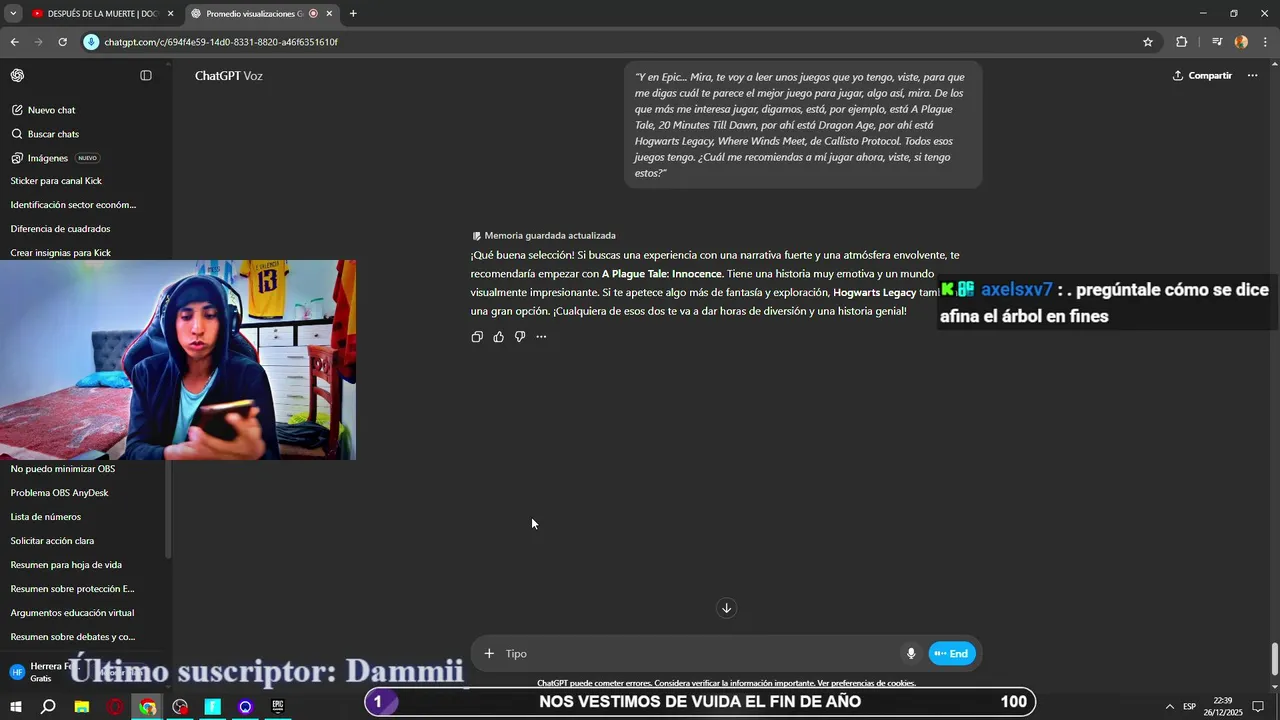Open Windows taskbar search
This screenshot has height=720, width=1280.
pos(48,707)
